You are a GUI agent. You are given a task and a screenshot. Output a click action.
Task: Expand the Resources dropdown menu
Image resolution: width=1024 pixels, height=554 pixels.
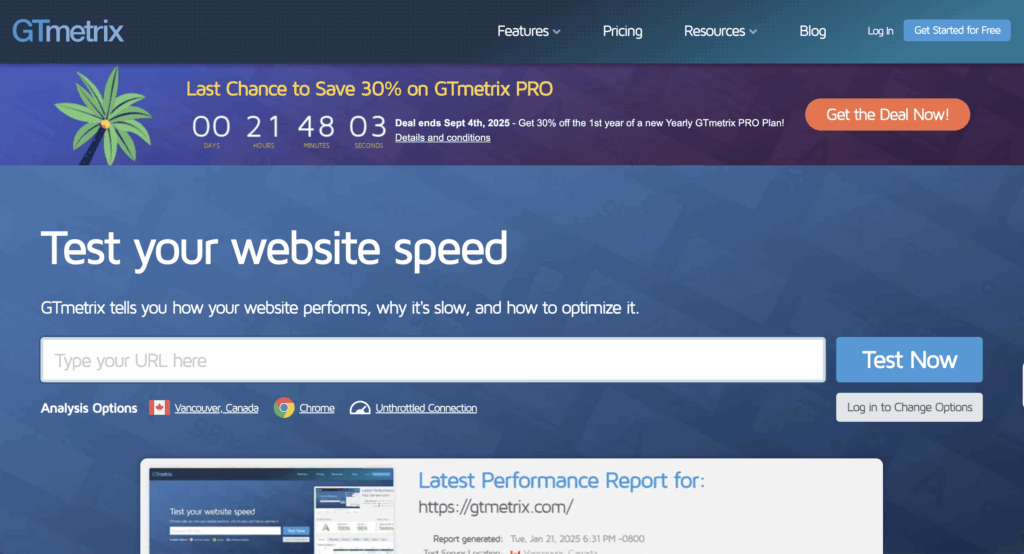[x=720, y=31]
